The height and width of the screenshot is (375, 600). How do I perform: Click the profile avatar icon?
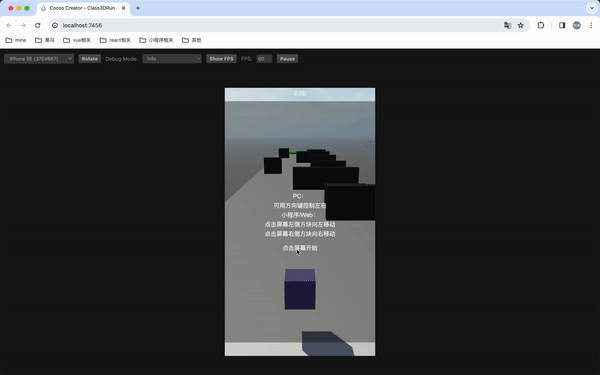[x=577, y=25]
